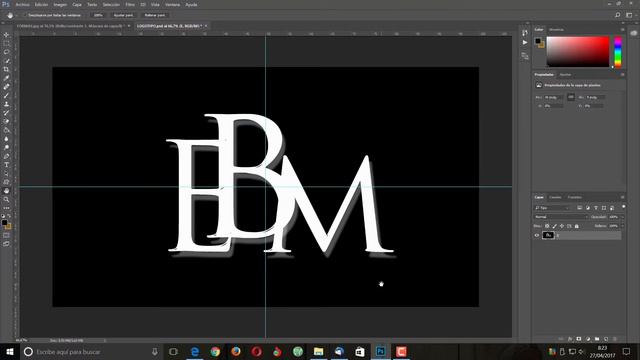Select the Rectangular Marquee tool

[x=6, y=44]
